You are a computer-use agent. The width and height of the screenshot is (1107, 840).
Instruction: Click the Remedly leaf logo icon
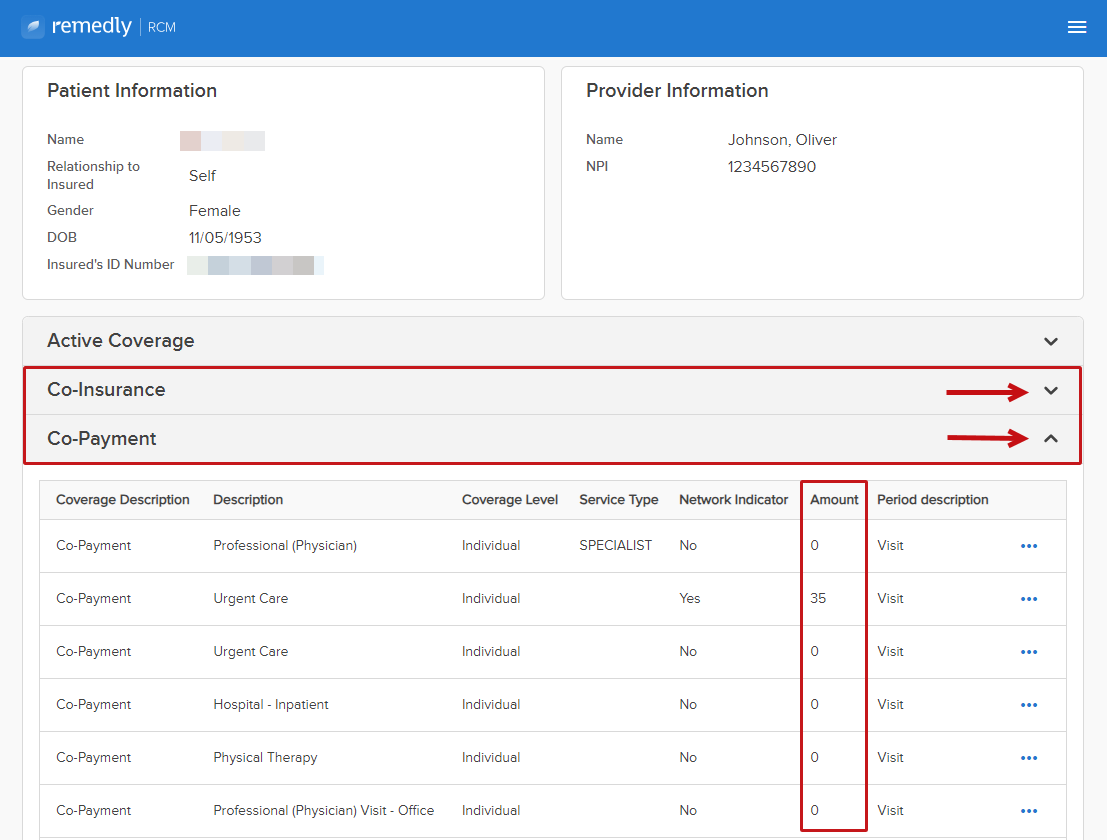coord(32,27)
